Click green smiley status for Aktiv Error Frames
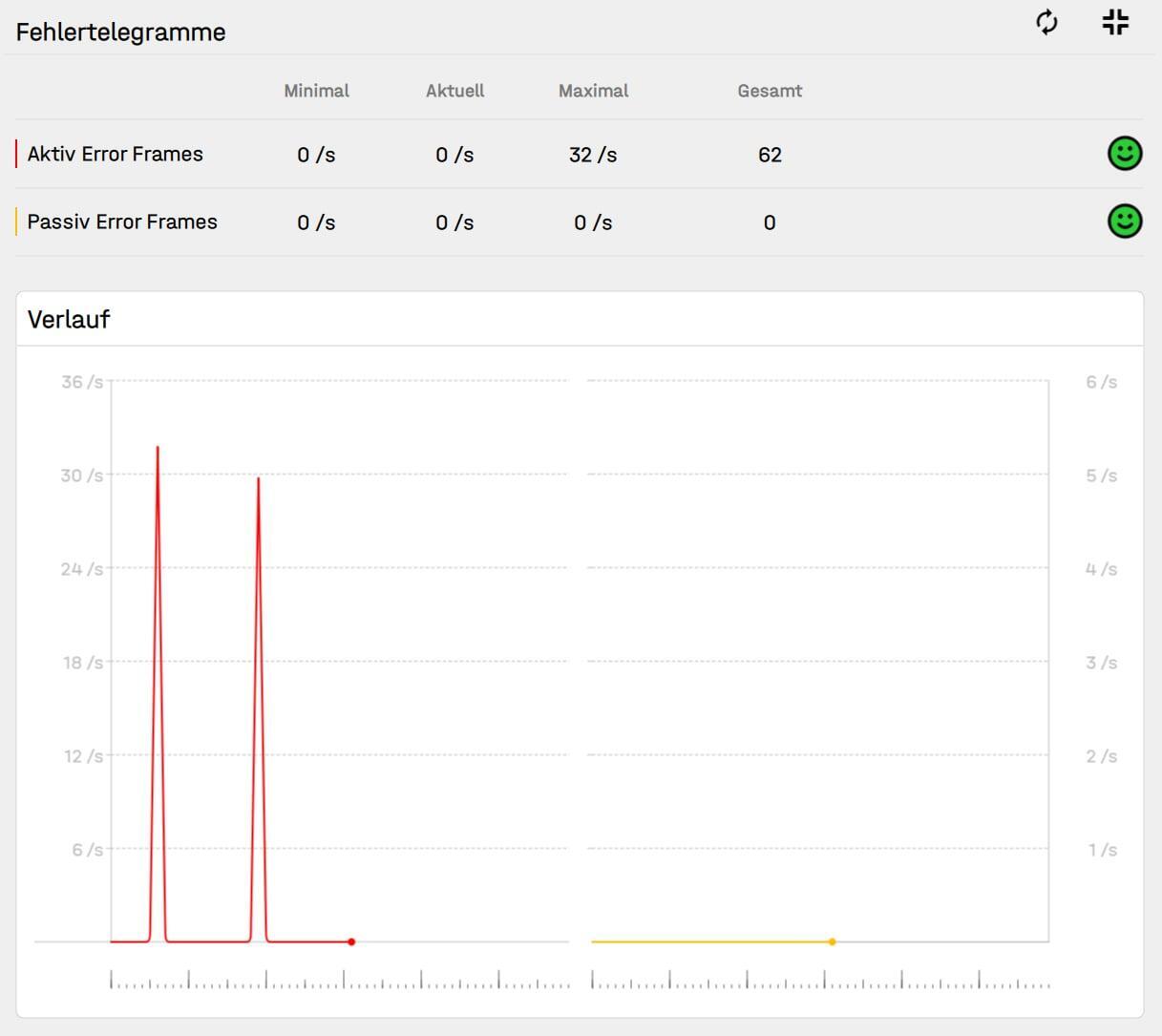Image resolution: width=1162 pixels, height=1036 pixels. pyautogui.click(x=1124, y=154)
